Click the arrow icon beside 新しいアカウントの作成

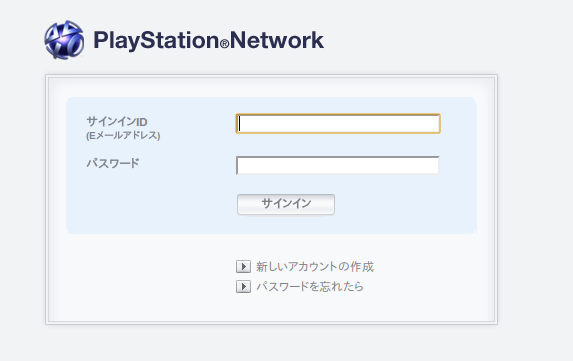pyautogui.click(x=243, y=267)
